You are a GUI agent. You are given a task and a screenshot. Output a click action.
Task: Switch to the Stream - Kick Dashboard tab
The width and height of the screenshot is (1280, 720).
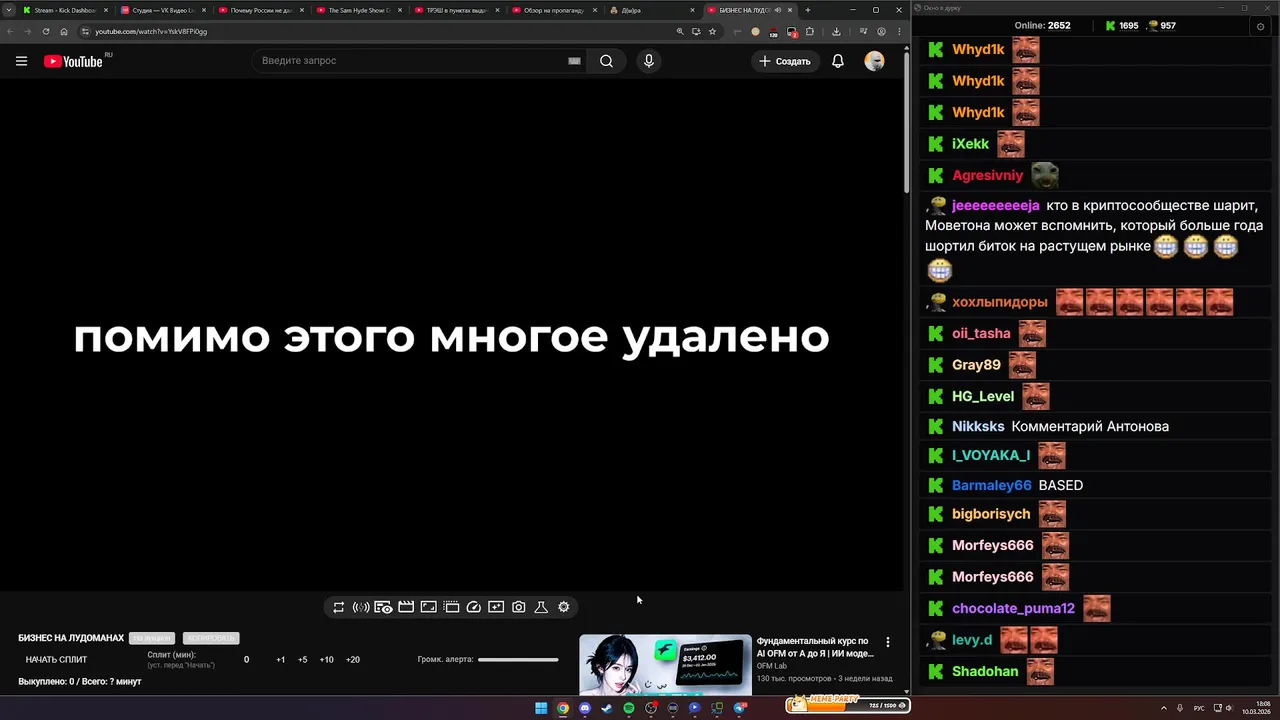click(x=65, y=10)
